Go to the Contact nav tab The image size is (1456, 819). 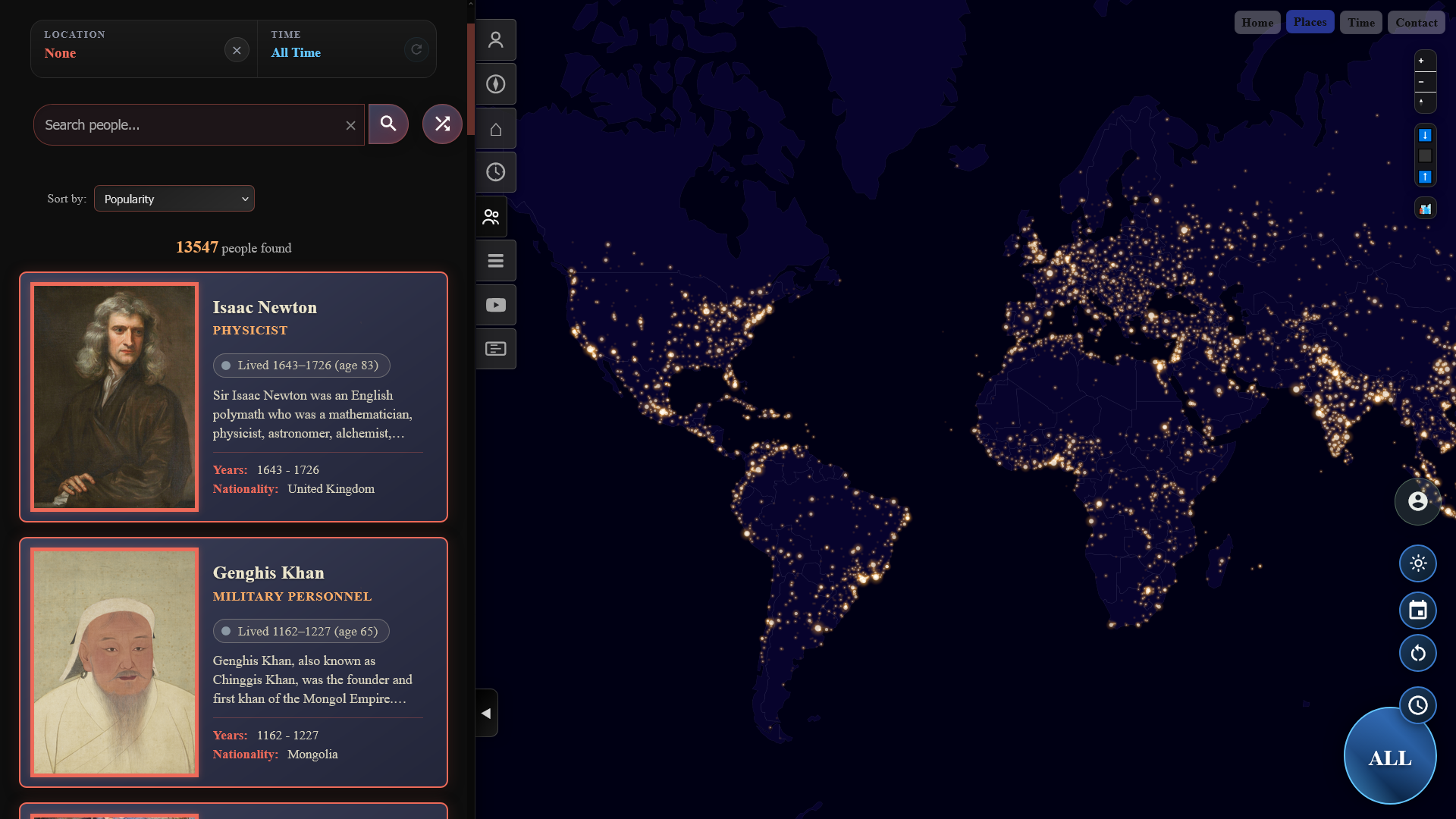(x=1416, y=23)
